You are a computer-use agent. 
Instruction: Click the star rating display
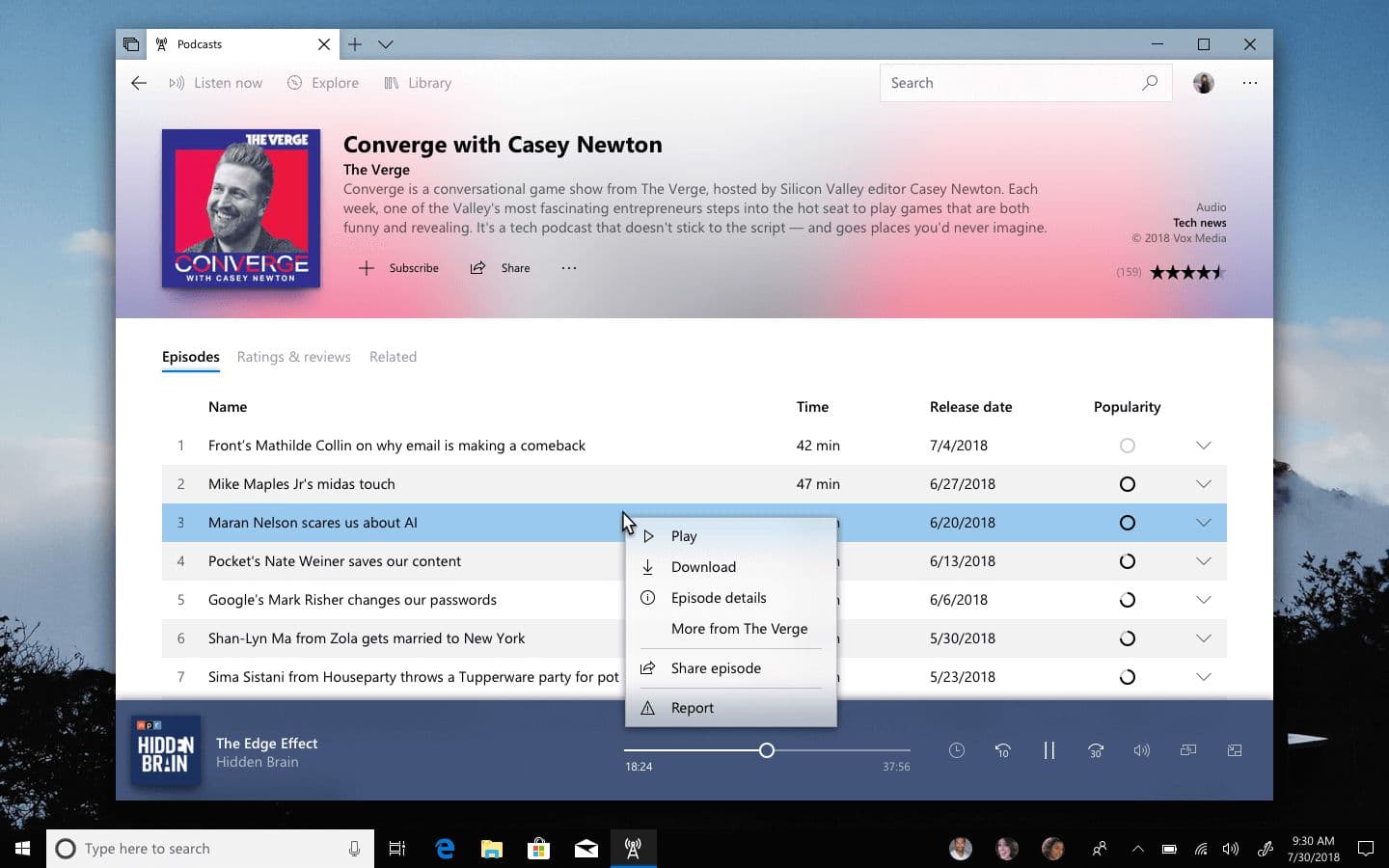pyautogui.click(x=1188, y=272)
